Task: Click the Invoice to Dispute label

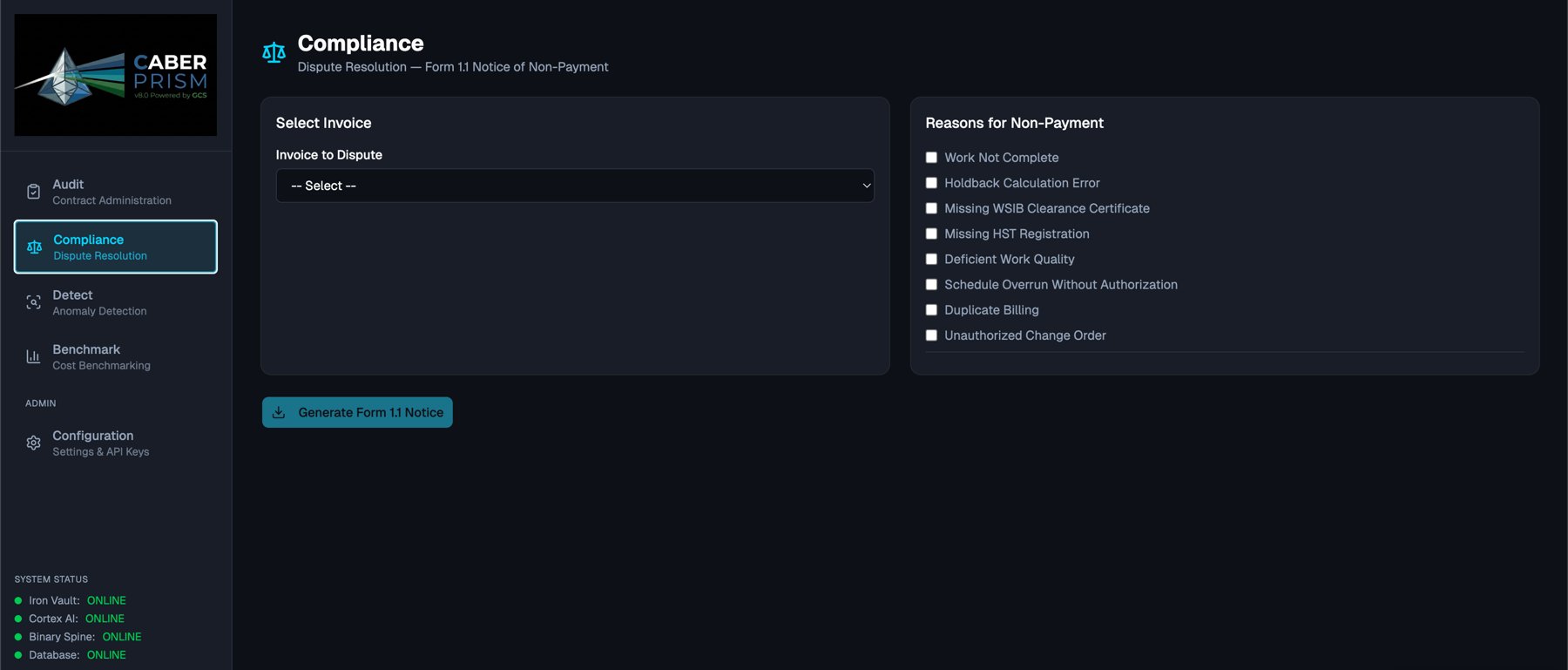Action: click(329, 155)
